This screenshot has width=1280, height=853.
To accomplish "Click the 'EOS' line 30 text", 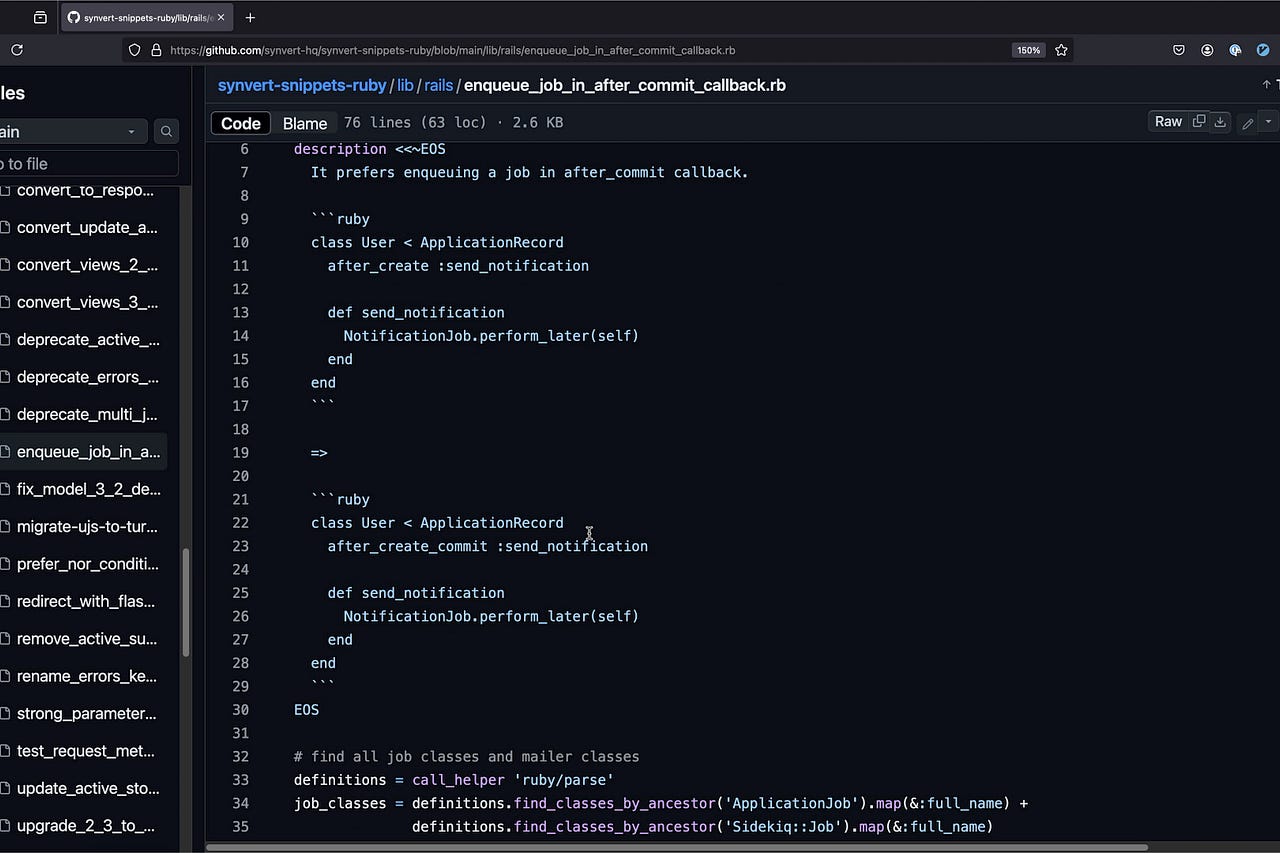I will (x=306, y=710).
